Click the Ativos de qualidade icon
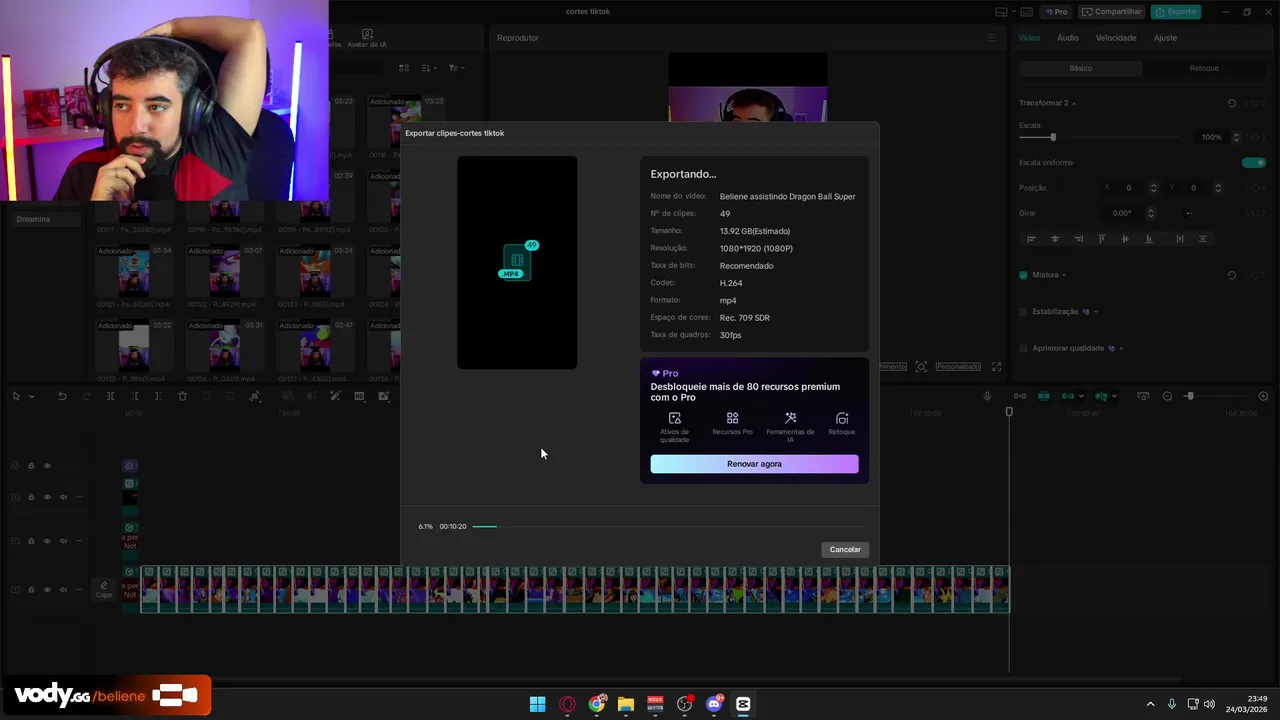 tap(675, 418)
